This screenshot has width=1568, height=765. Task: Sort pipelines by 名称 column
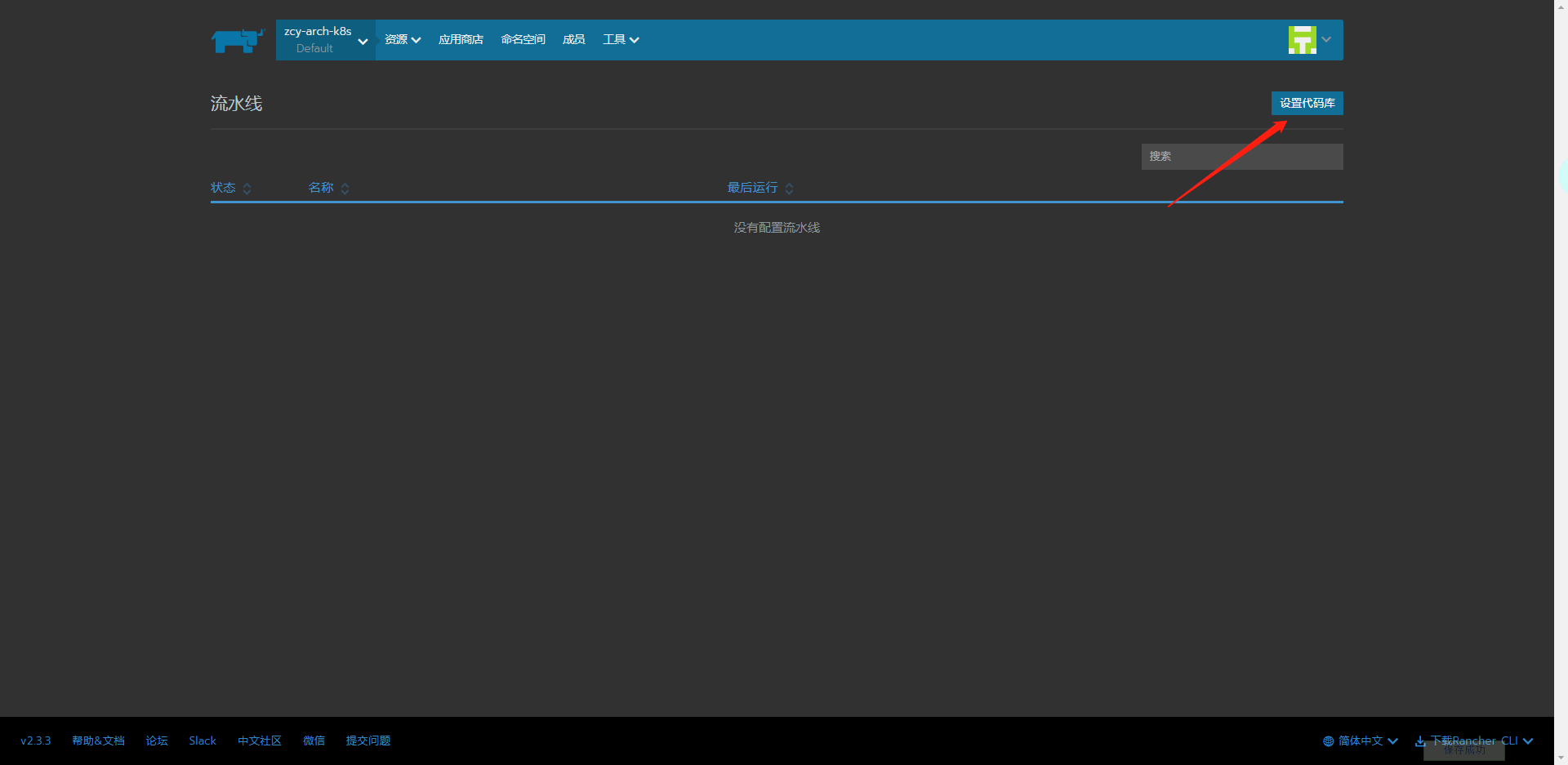(x=329, y=188)
